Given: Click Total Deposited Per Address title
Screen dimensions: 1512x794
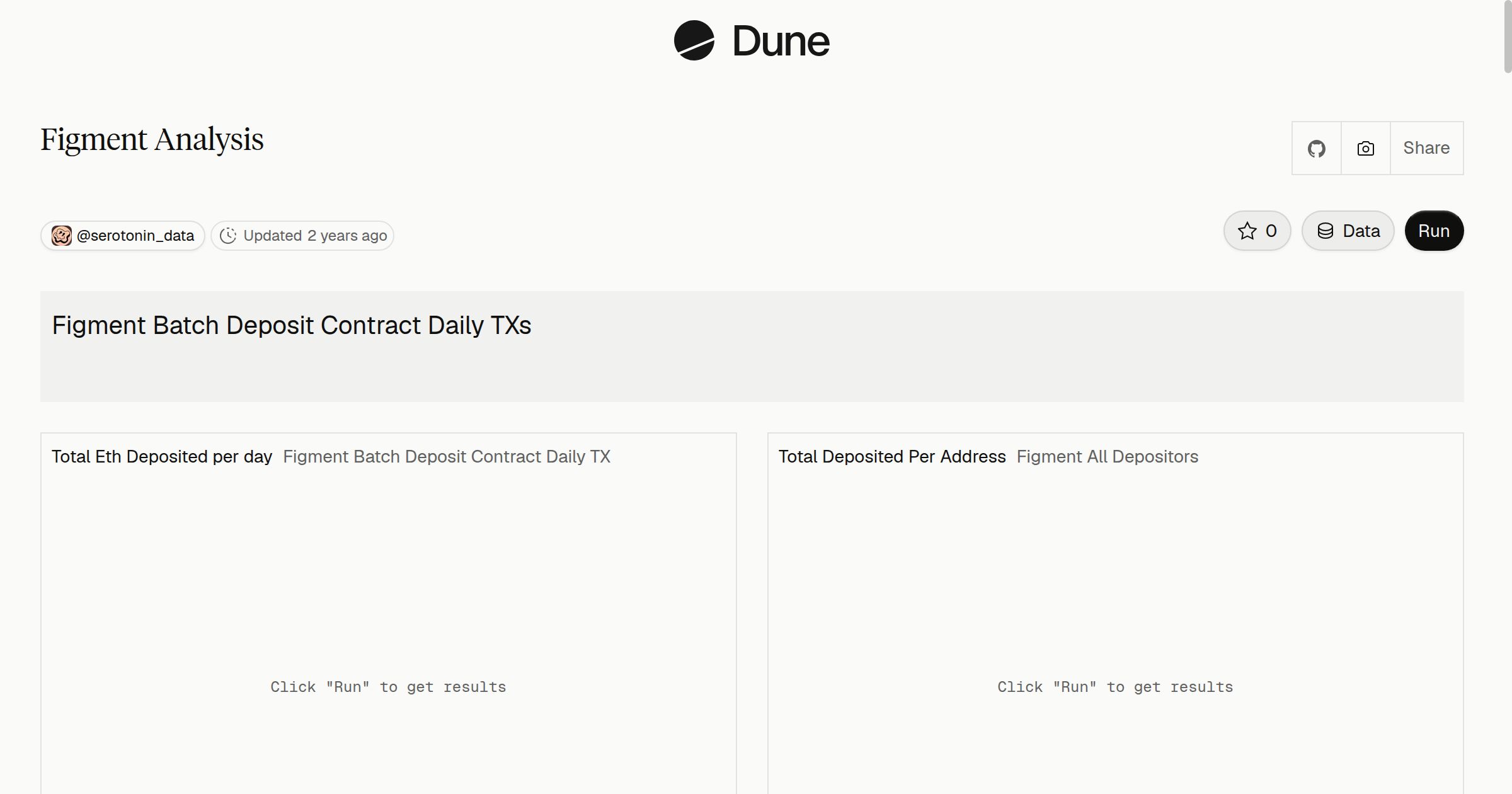Looking at the screenshot, I should [x=892, y=456].
